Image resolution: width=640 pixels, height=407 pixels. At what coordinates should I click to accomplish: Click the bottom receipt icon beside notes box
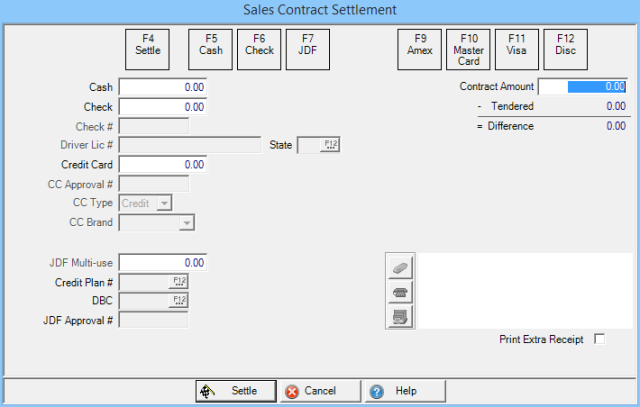(399, 316)
